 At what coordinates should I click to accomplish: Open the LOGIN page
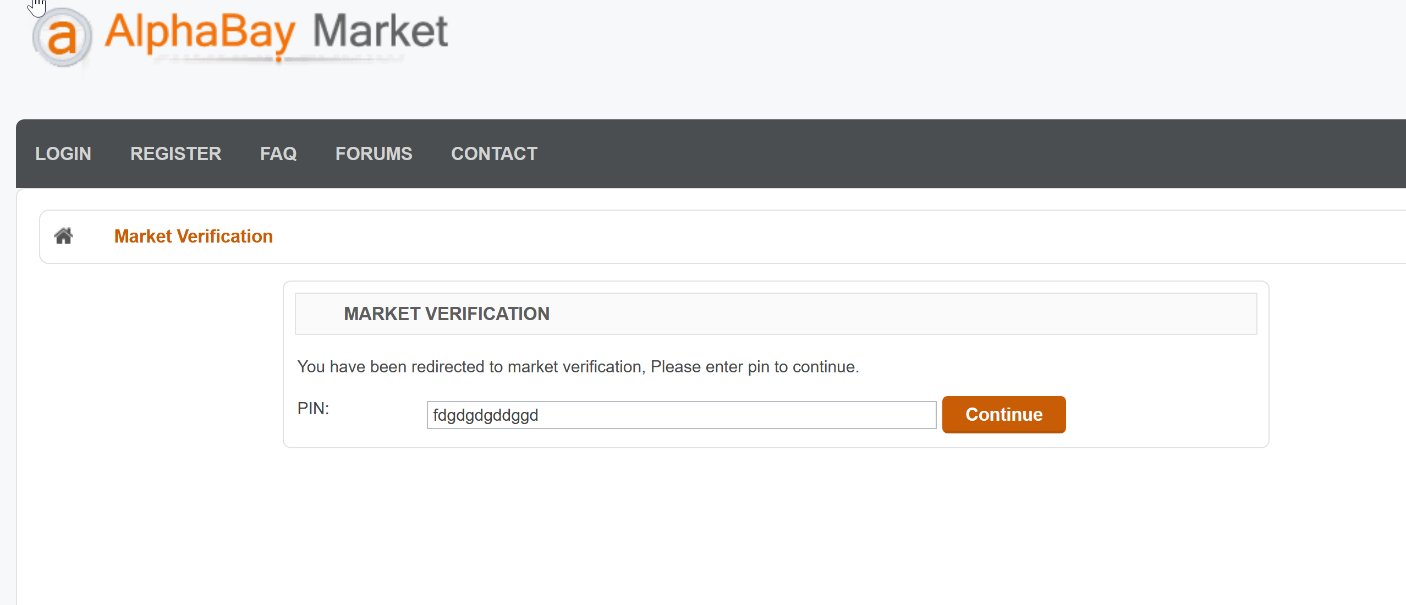click(x=63, y=154)
